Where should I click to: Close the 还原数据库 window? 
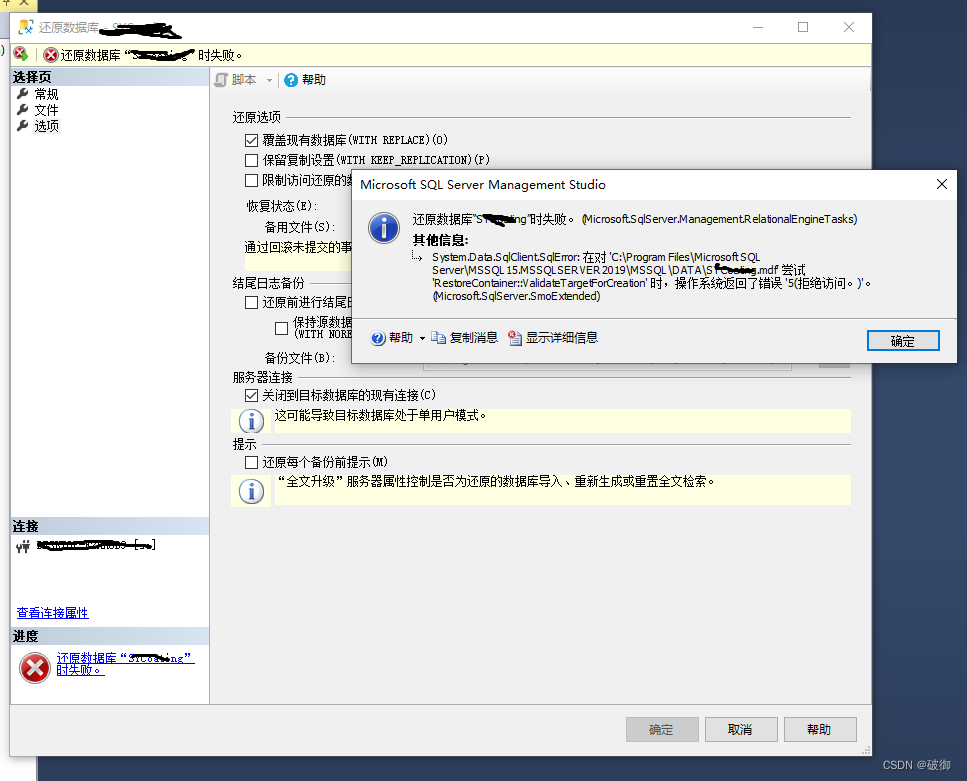click(x=849, y=27)
